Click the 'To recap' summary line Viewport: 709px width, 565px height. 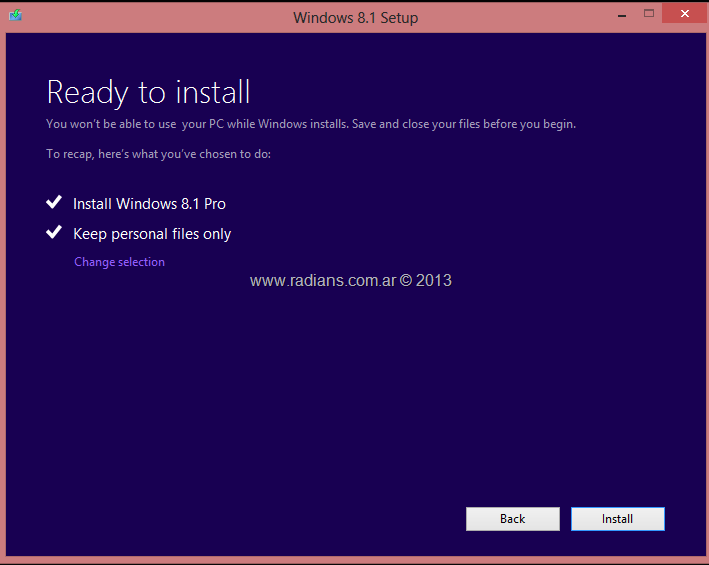point(158,154)
